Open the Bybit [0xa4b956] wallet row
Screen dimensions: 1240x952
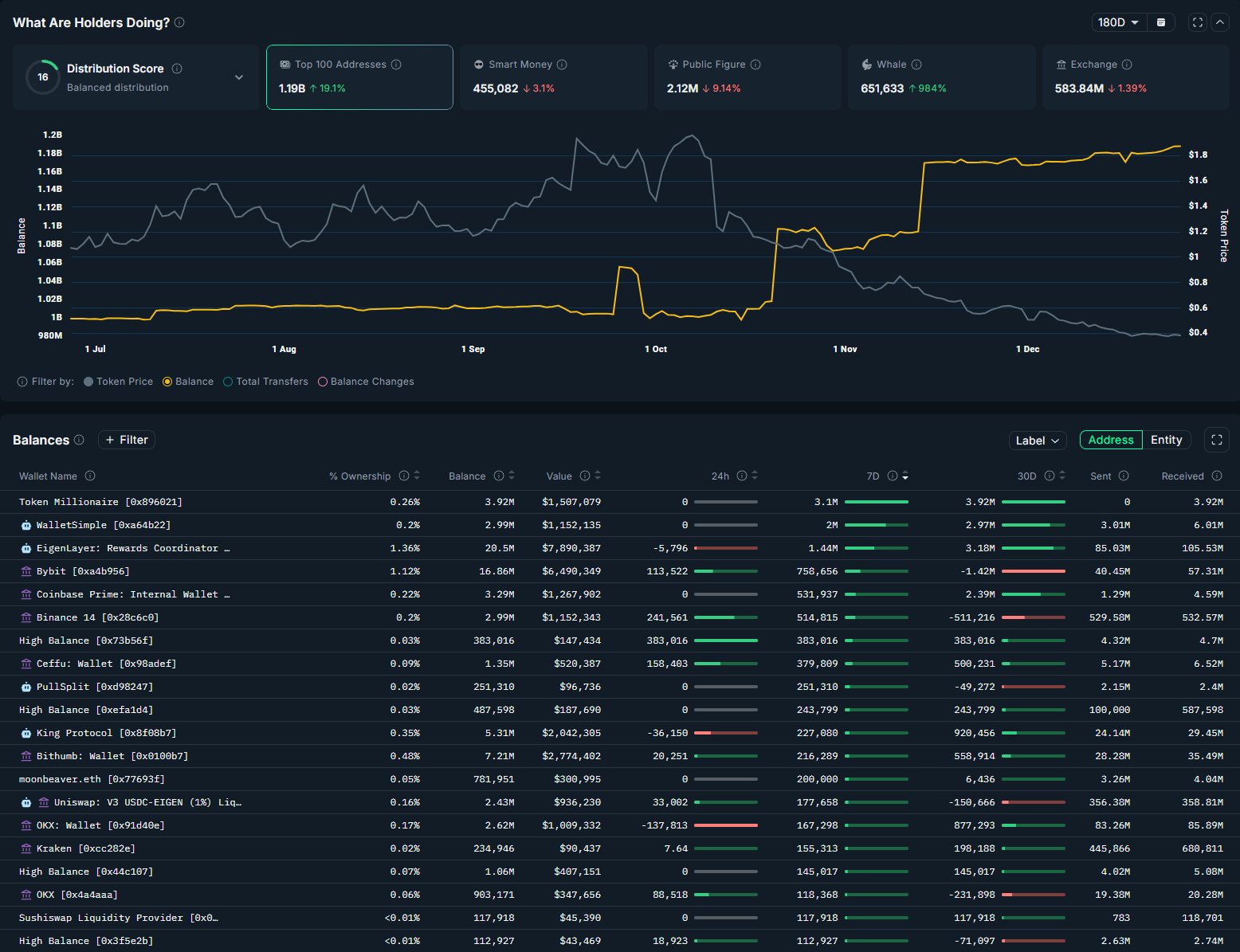(x=83, y=571)
